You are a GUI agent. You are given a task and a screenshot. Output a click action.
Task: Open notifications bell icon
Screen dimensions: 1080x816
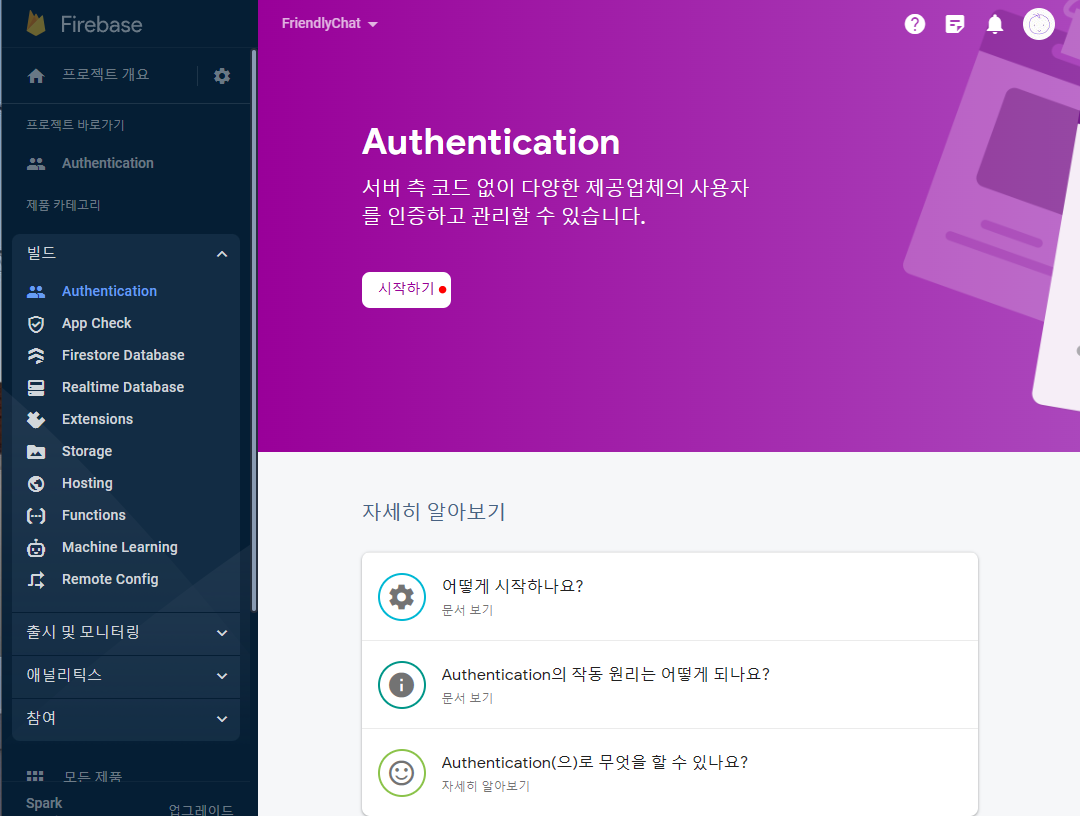tap(995, 24)
